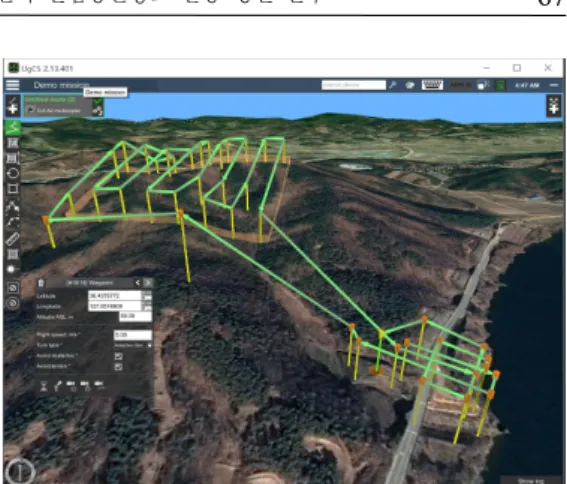Select the landing point tool in left toolbar

coord(13,222)
